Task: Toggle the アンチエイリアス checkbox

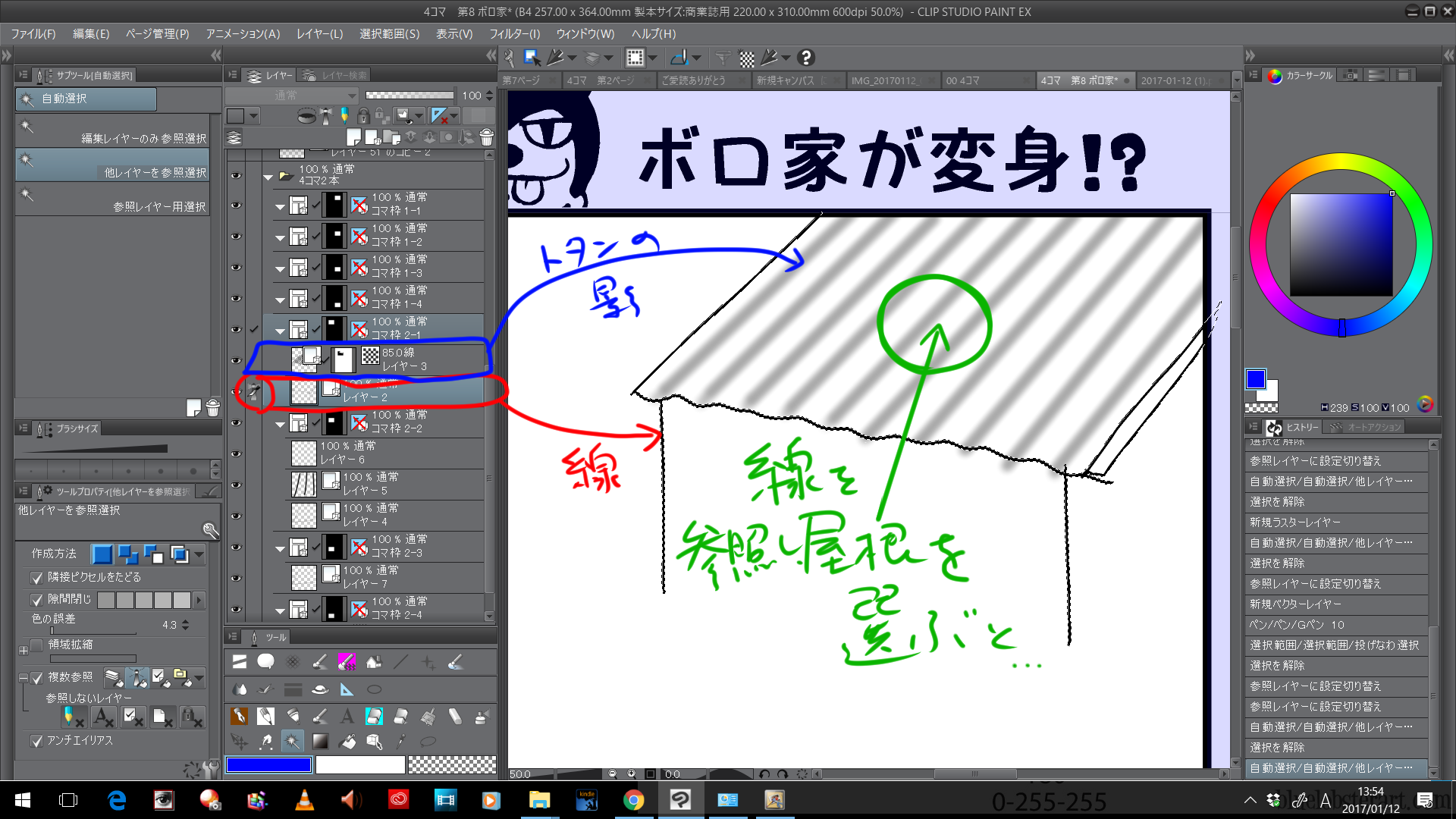Action: click(x=36, y=741)
